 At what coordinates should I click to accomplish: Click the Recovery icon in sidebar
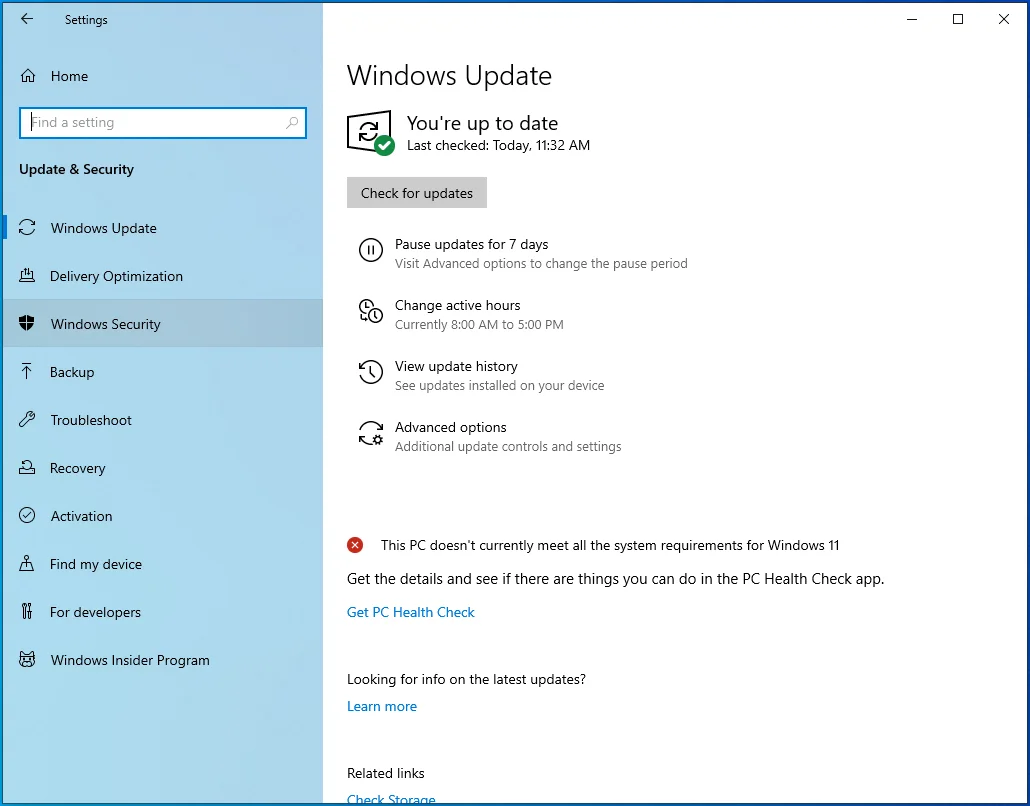(27, 468)
